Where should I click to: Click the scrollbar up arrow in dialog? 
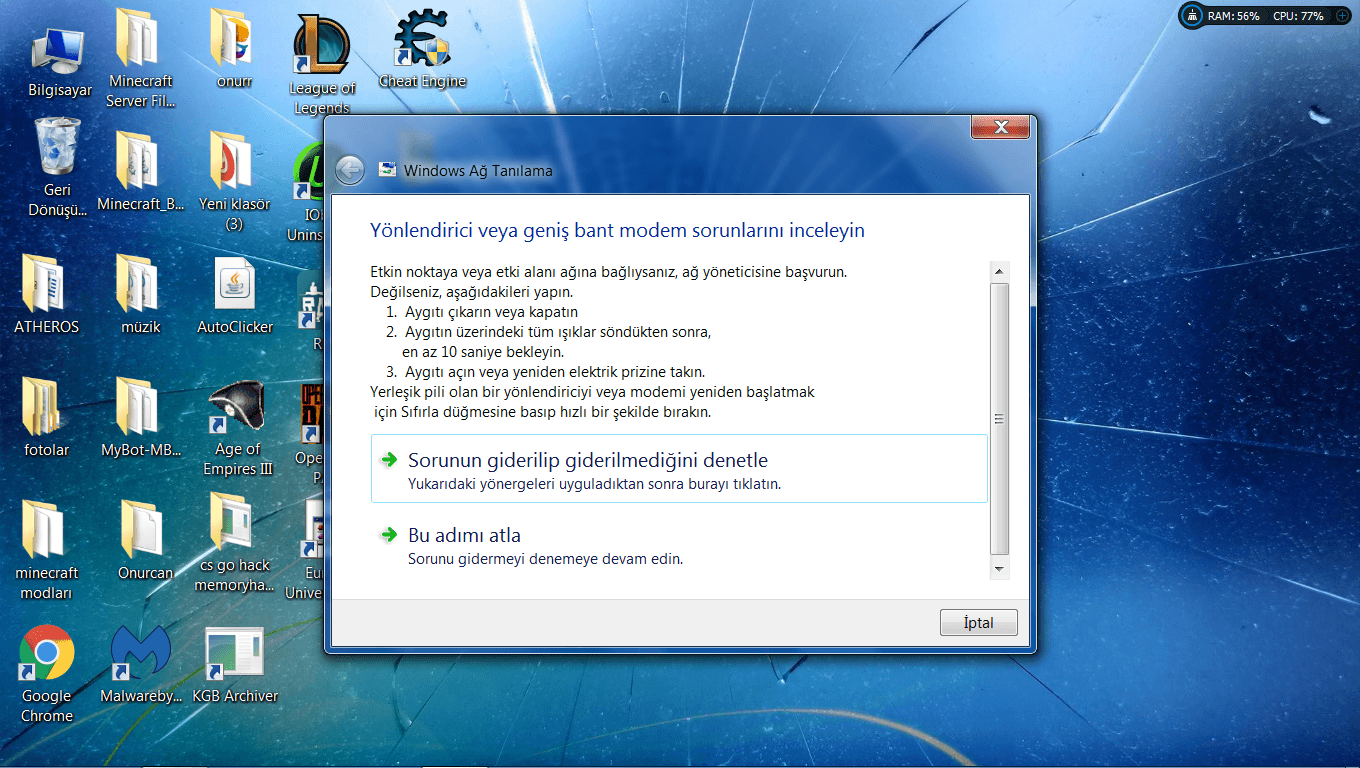tap(999, 272)
